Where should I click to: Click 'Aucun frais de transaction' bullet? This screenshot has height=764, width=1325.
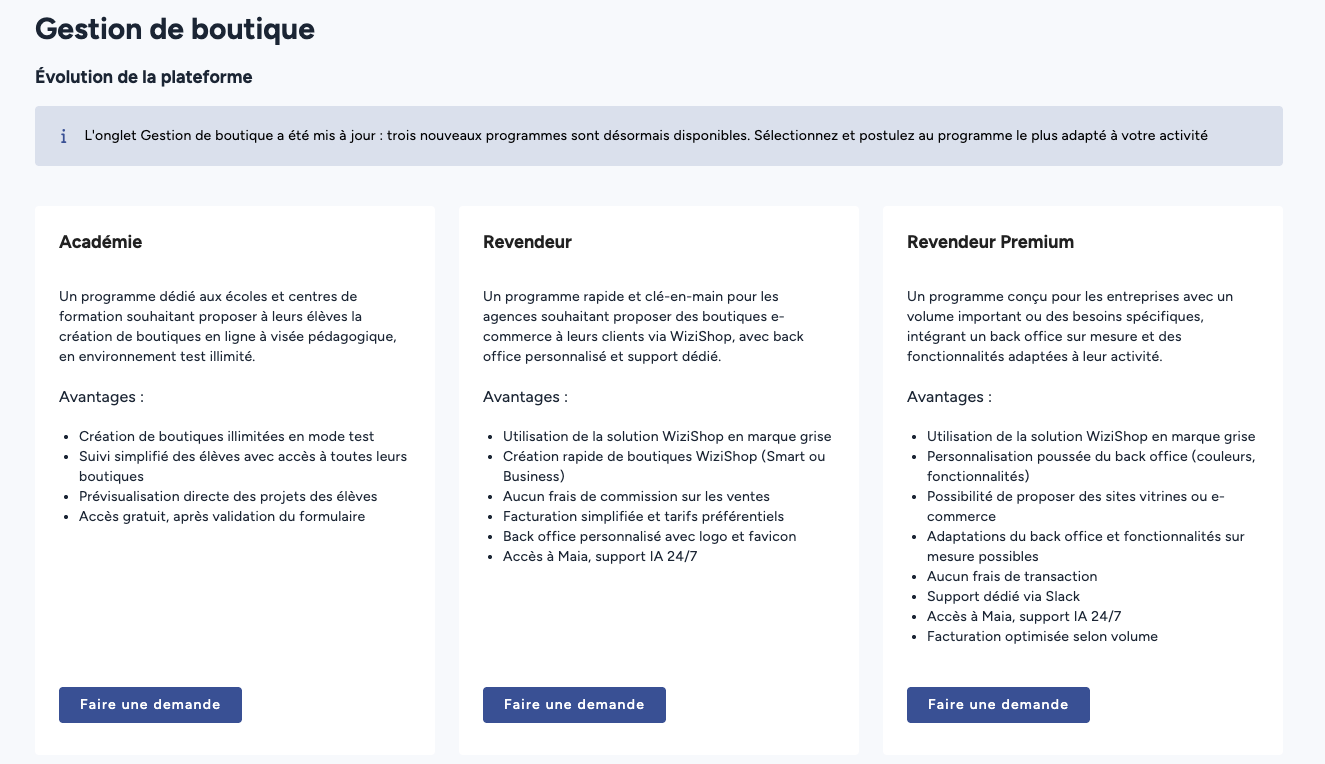(x=1012, y=576)
